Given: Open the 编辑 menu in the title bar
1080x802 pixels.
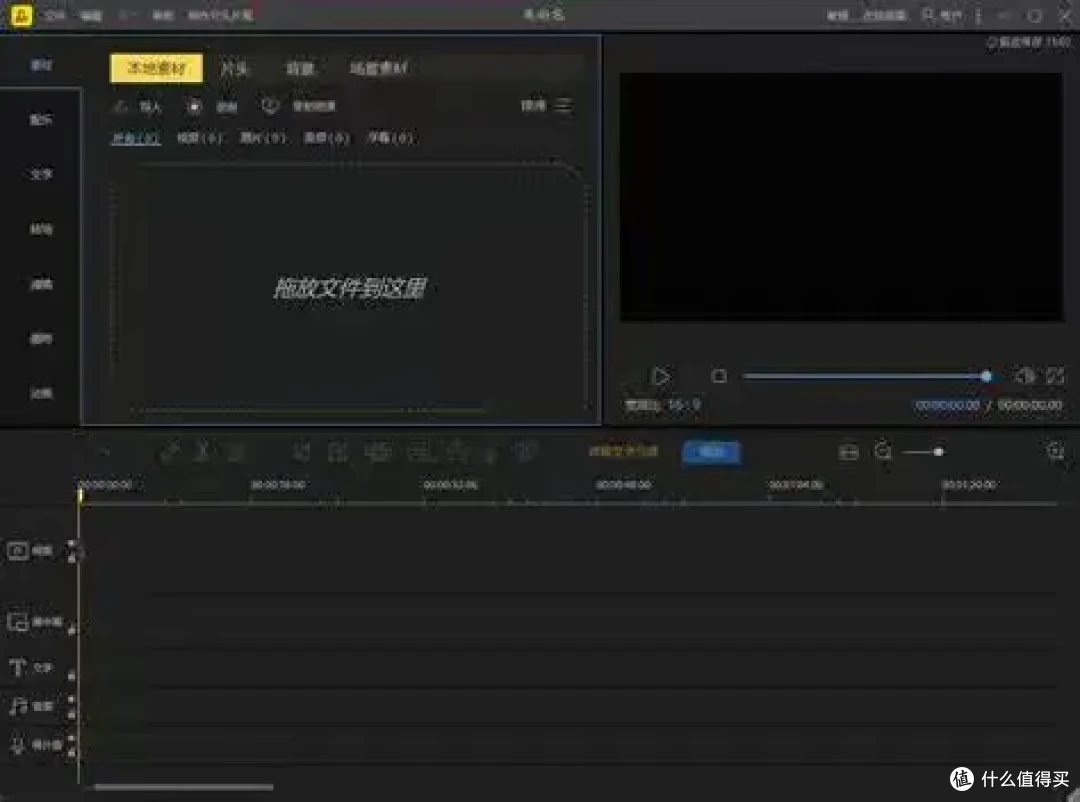Looking at the screenshot, I should click(91, 15).
